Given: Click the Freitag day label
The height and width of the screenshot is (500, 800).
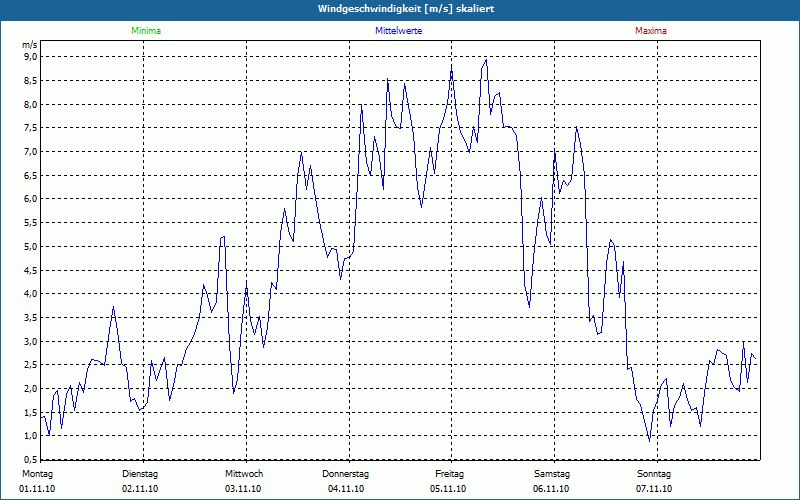Looking at the screenshot, I should pos(449,474).
